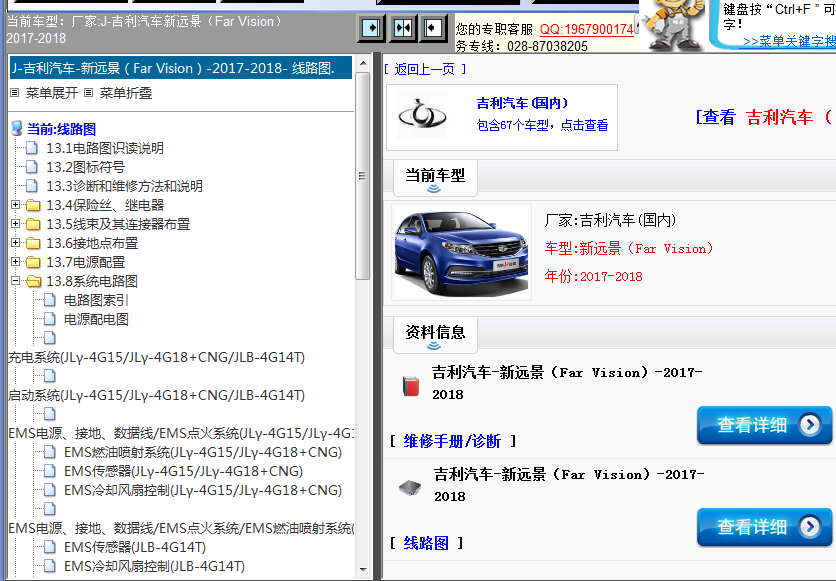The height and width of the screenshot is (581, 836).
Task: Open 电源配电图 tree item
Action: 96,319
